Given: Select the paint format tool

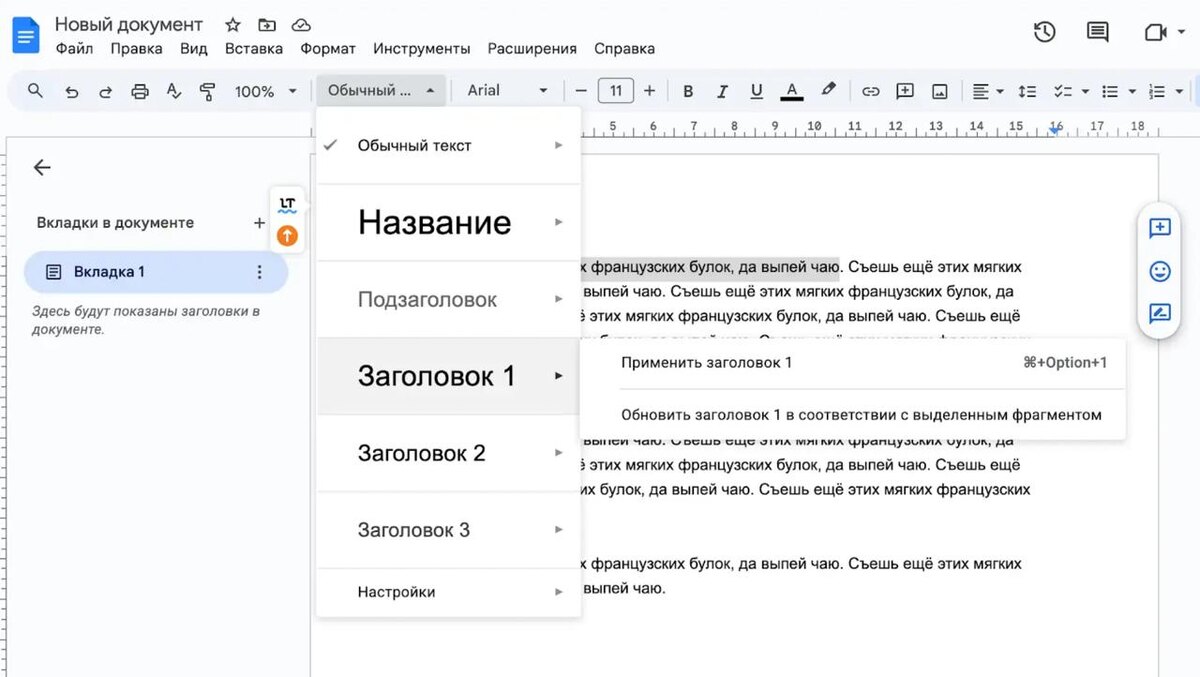Looking at the screenshot, I should [207, 90].
